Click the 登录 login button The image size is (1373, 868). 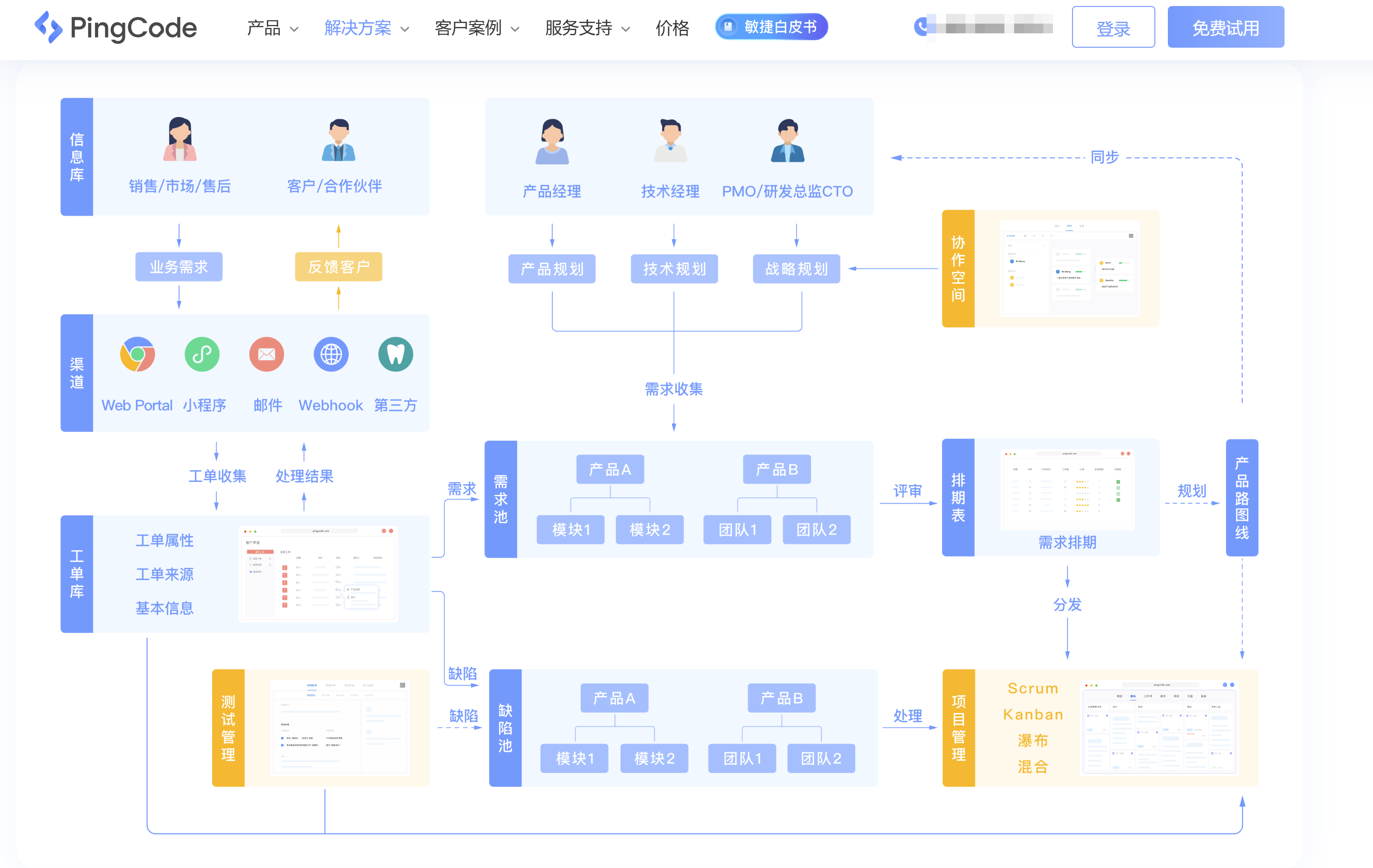tap(1113, 27)
